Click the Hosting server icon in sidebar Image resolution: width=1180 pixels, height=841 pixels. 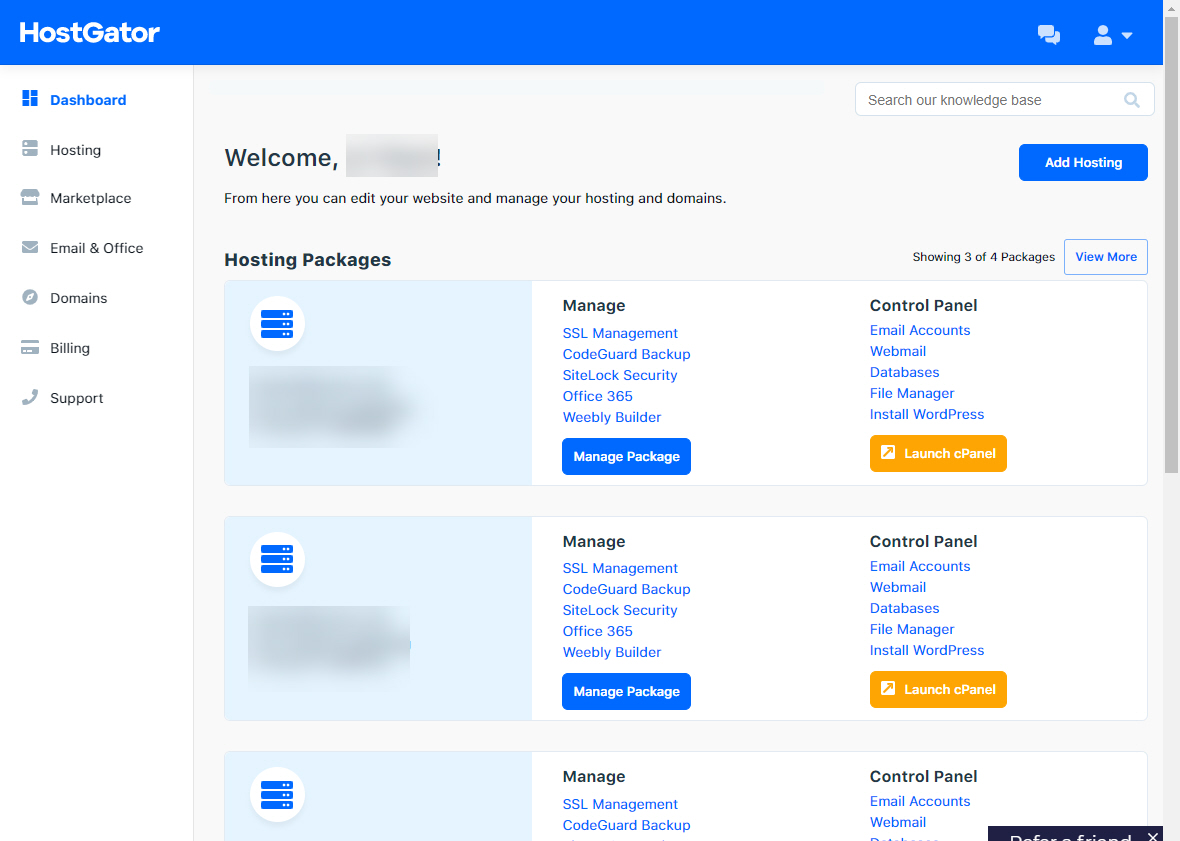pos(30,148)
